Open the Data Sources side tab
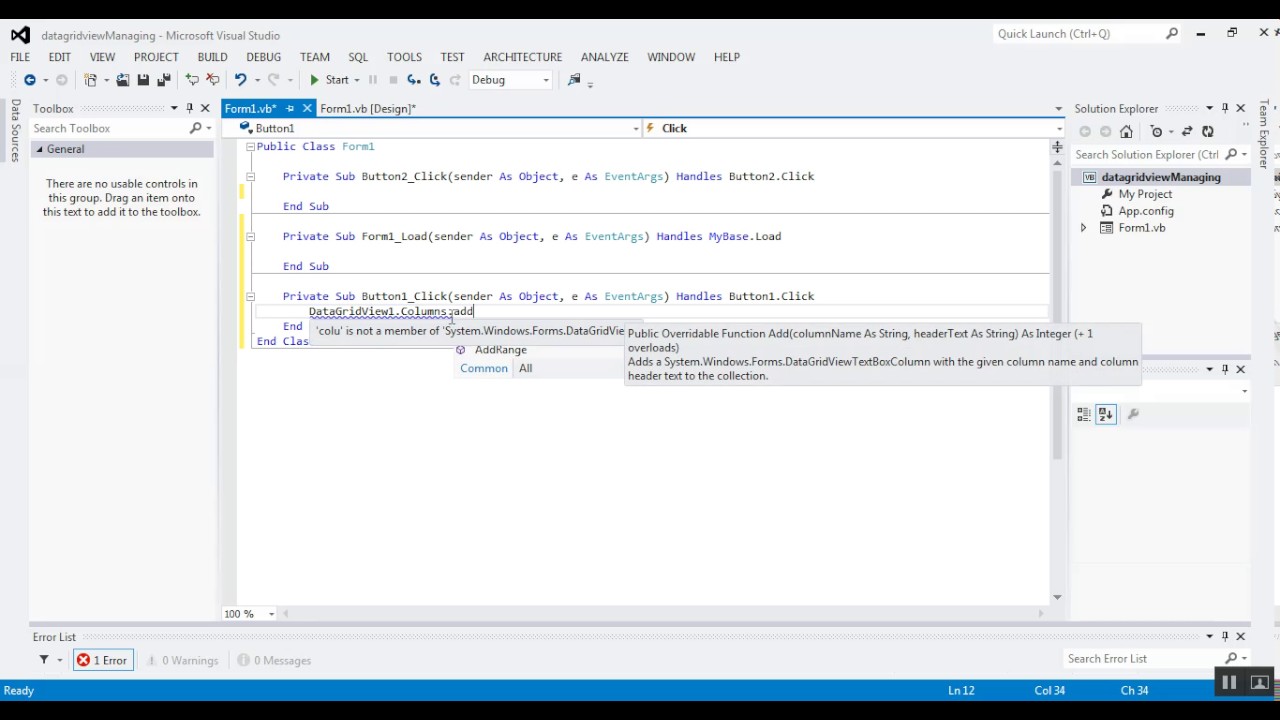The image size is (1280, 720). (15, 130)
